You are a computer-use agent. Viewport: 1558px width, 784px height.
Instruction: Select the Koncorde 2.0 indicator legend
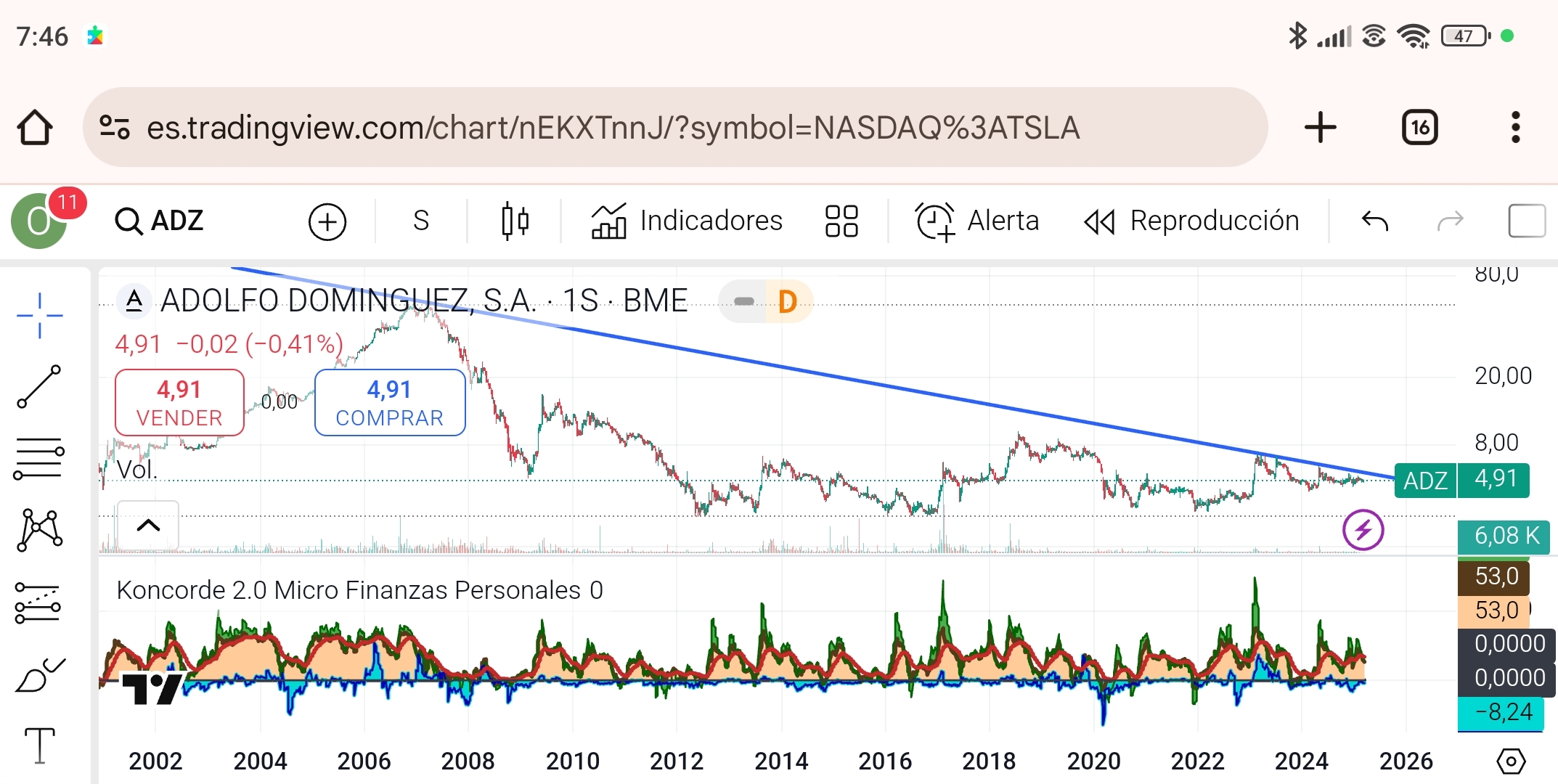pyautogui.click(x=359, y=590)
